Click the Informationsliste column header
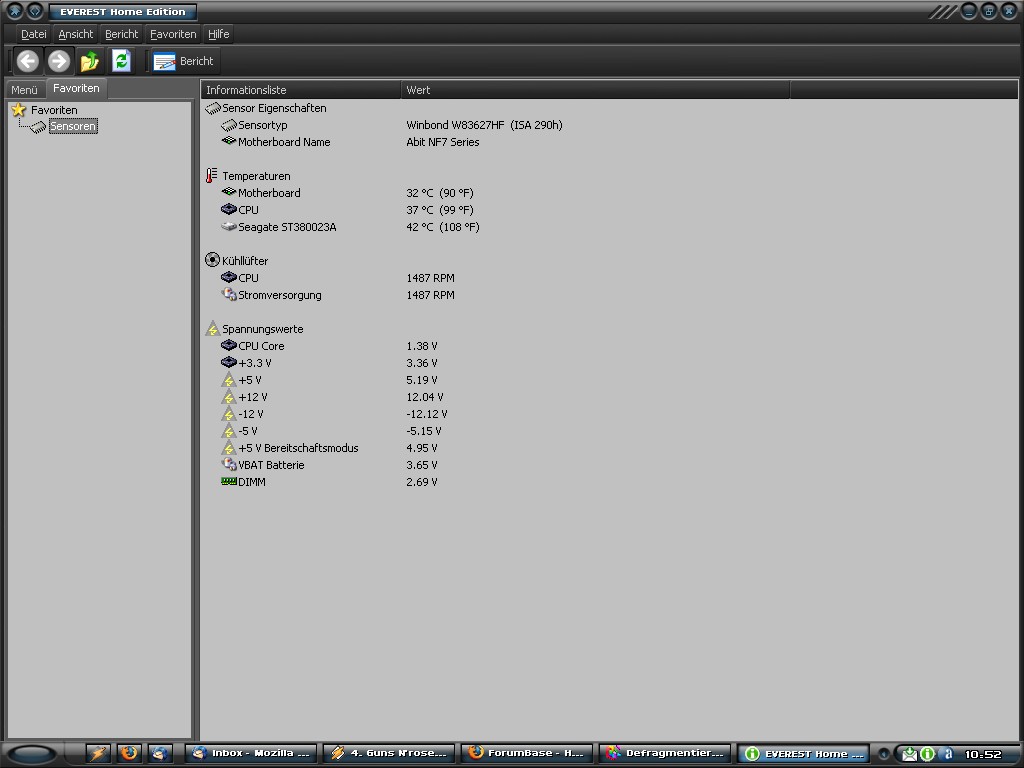This screenshot has height=768, width=1024. [x=300, y=90]
